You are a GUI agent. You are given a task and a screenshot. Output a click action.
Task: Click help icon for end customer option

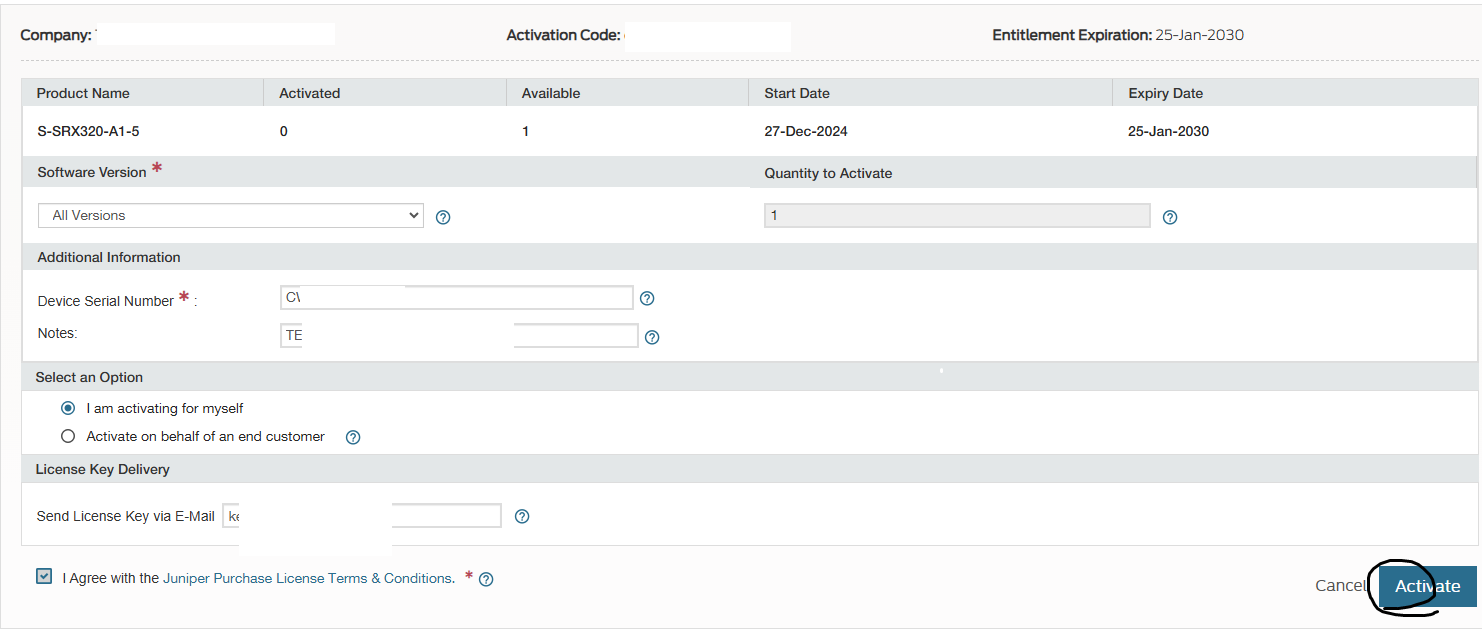coord(353,437)
